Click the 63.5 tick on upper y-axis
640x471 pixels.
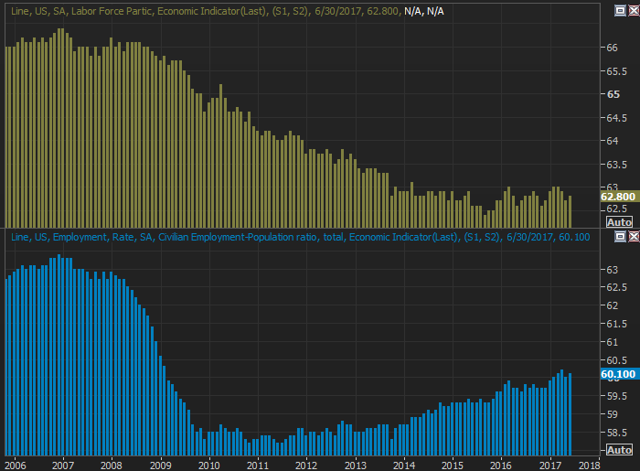pyautogui.click(x=616, y=164)
